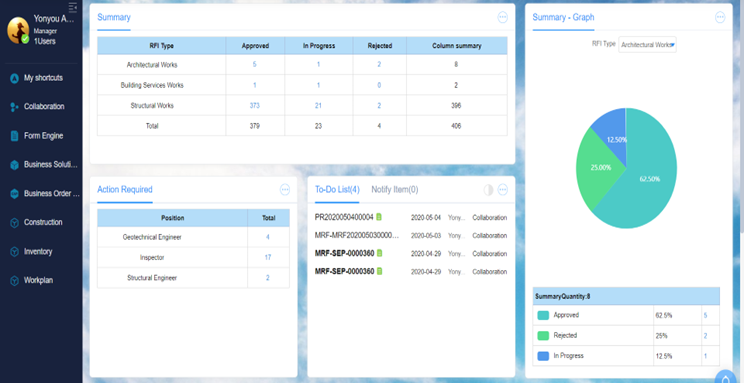Open To-Do List panel more-options icon

(x=502, y=190)
